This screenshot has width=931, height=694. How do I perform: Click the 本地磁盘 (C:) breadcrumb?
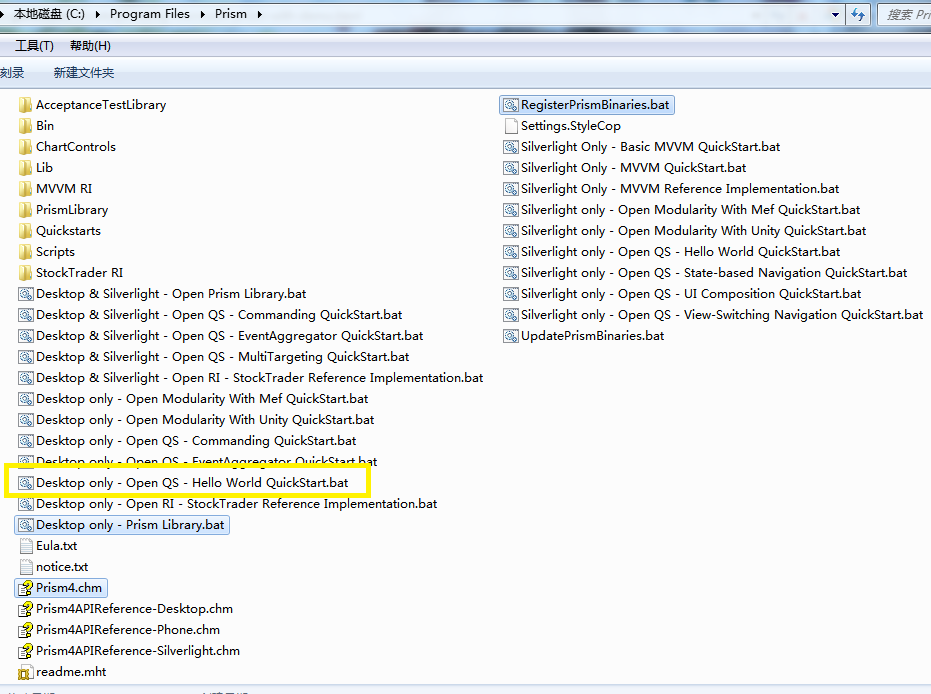click(x=49, y=14)
